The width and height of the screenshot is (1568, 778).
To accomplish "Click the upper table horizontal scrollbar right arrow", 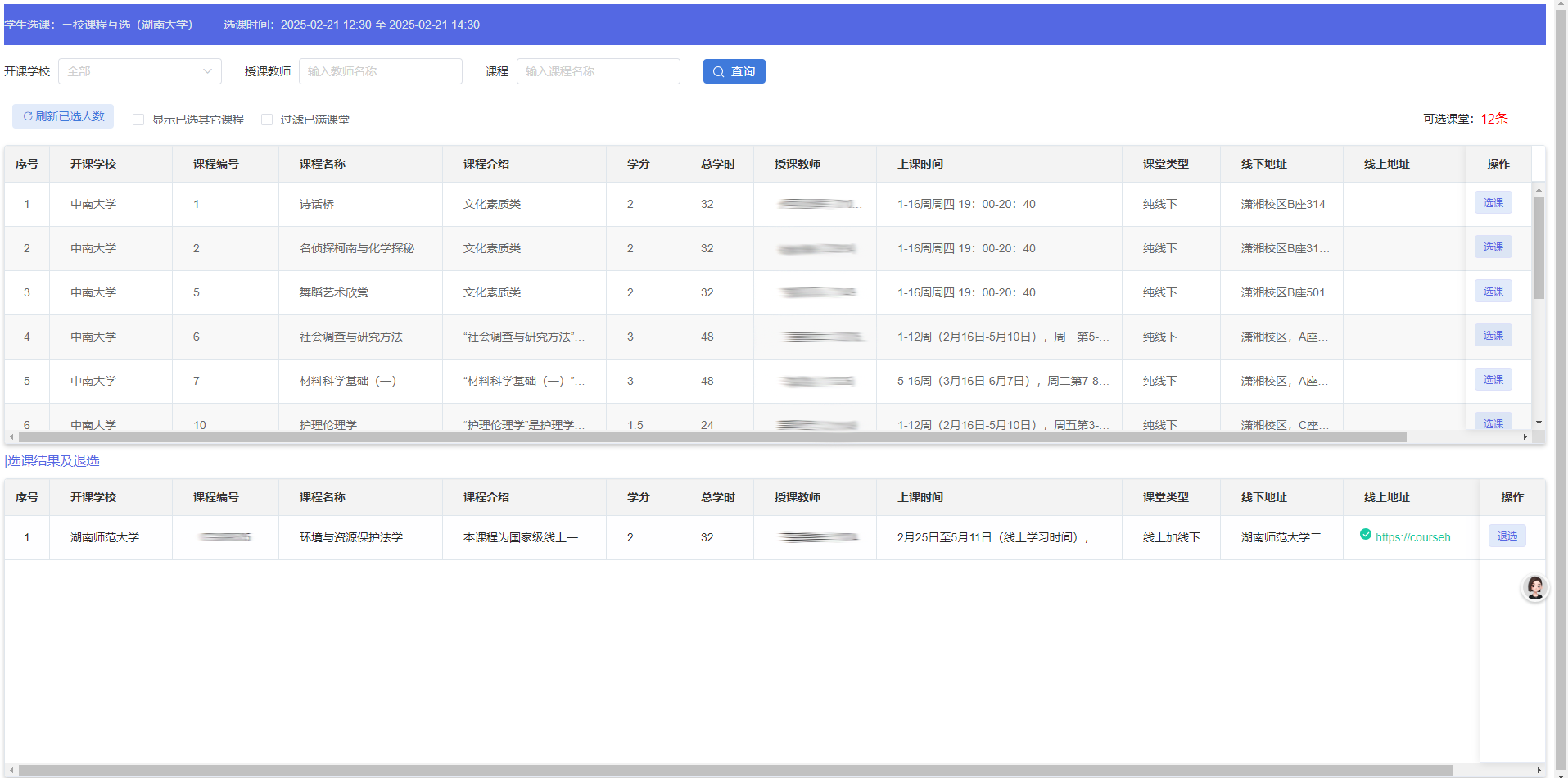I will [1525, 437].
